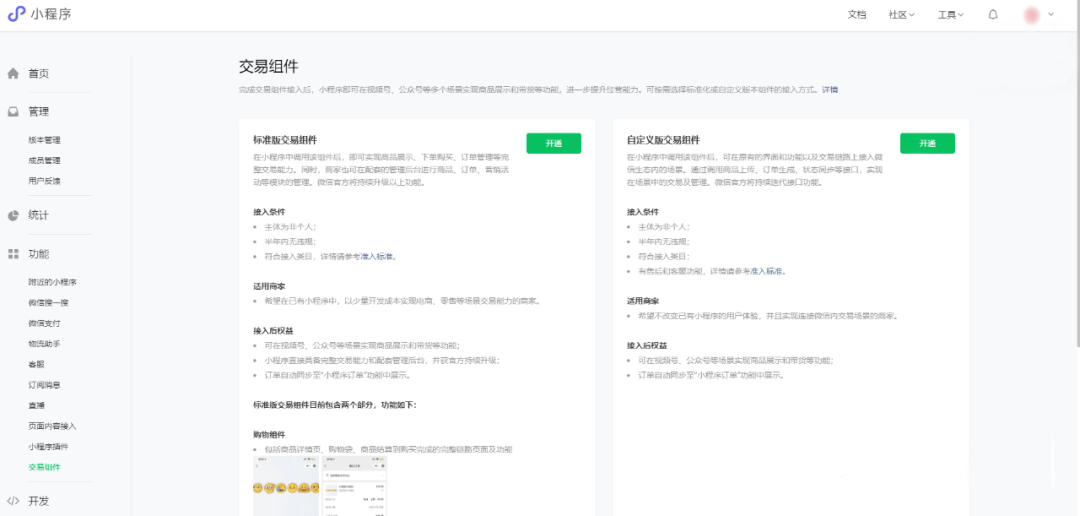This screenshot has width=1080, height=516.
Task: Go to 微信支付 in the sidebar
Action: point(44,323)
